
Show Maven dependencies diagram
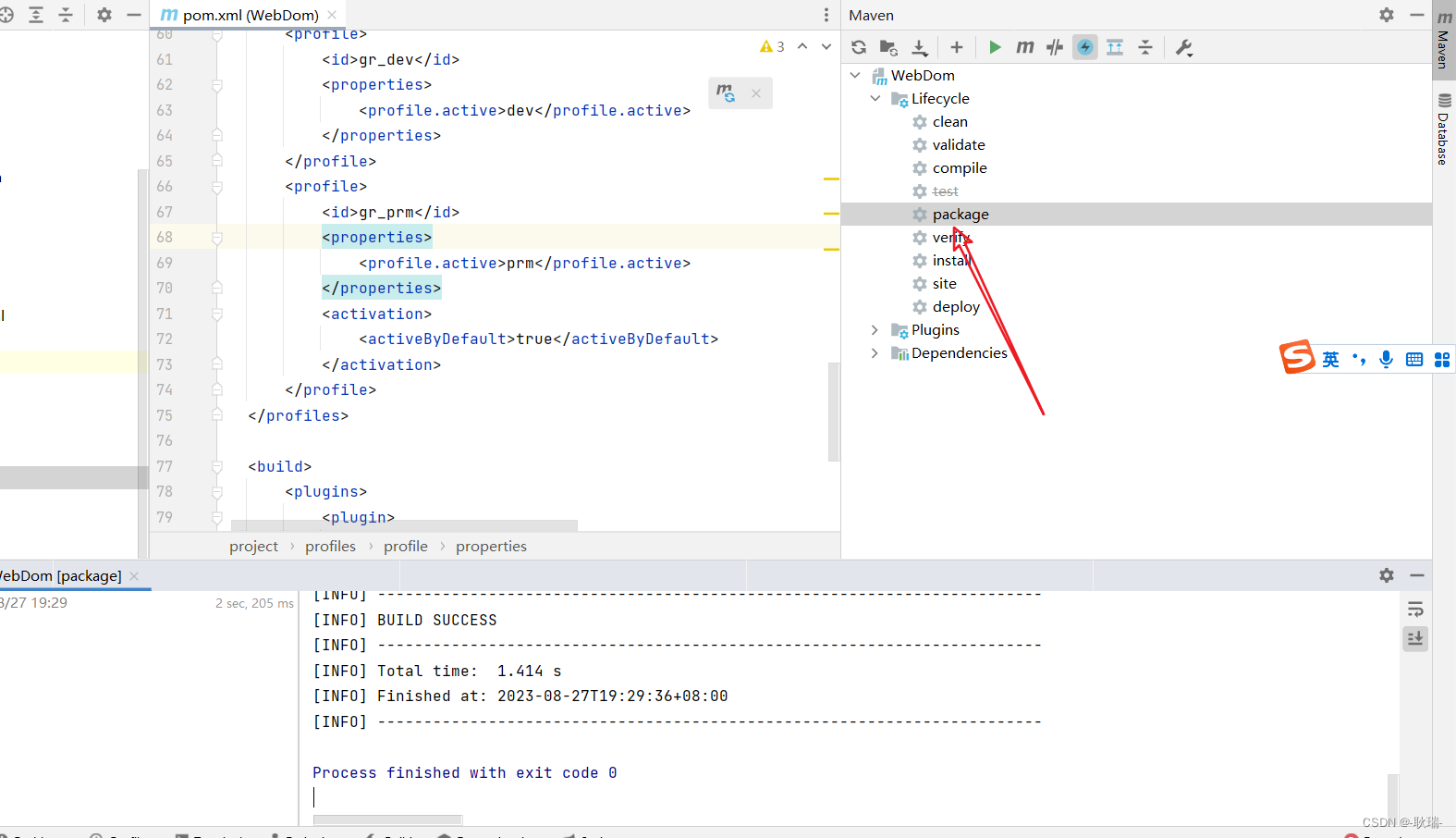tap(1115, 47)
